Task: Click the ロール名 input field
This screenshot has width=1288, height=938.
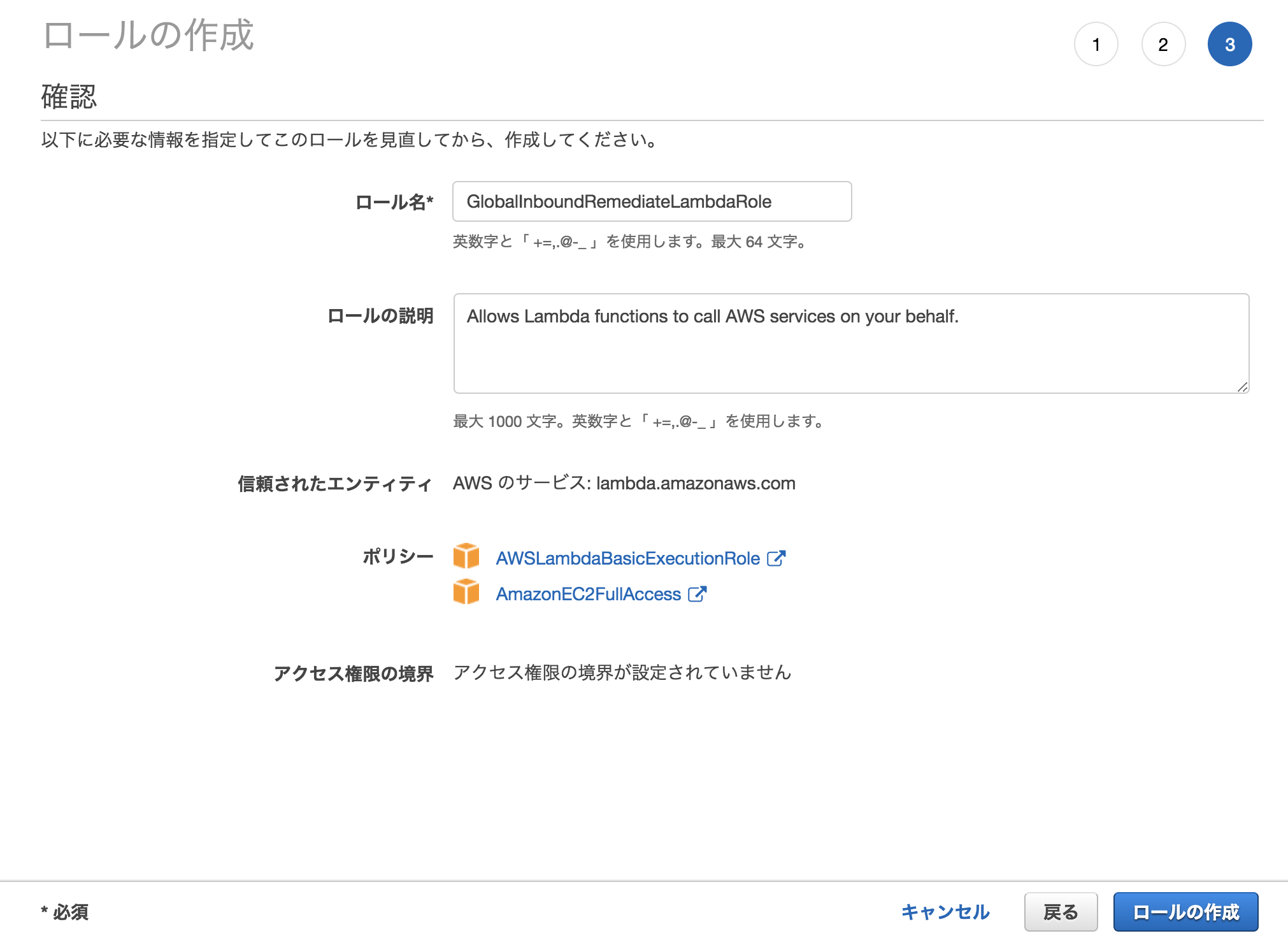Action: [x=651, y=201]
